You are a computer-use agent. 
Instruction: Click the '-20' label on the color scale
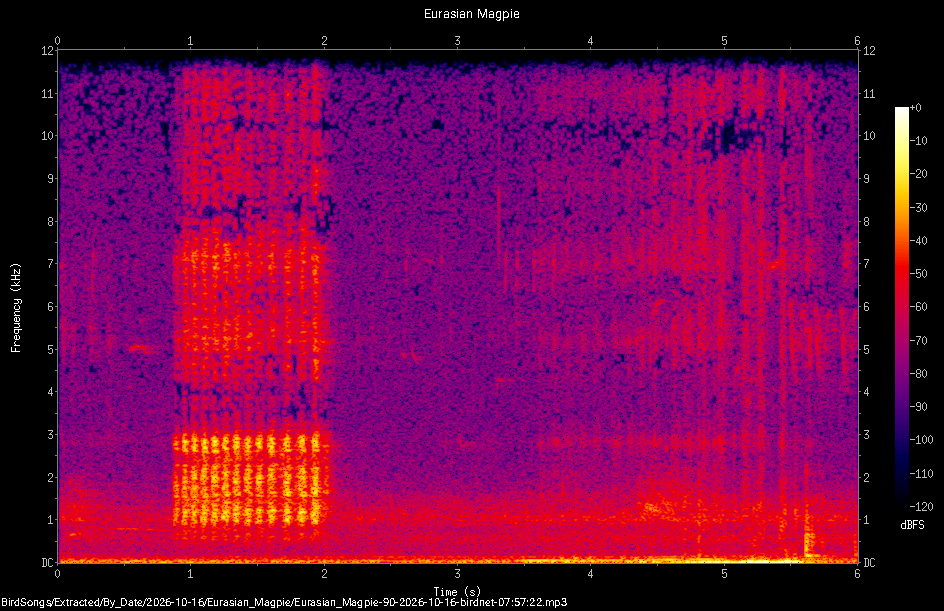(919, 174)
